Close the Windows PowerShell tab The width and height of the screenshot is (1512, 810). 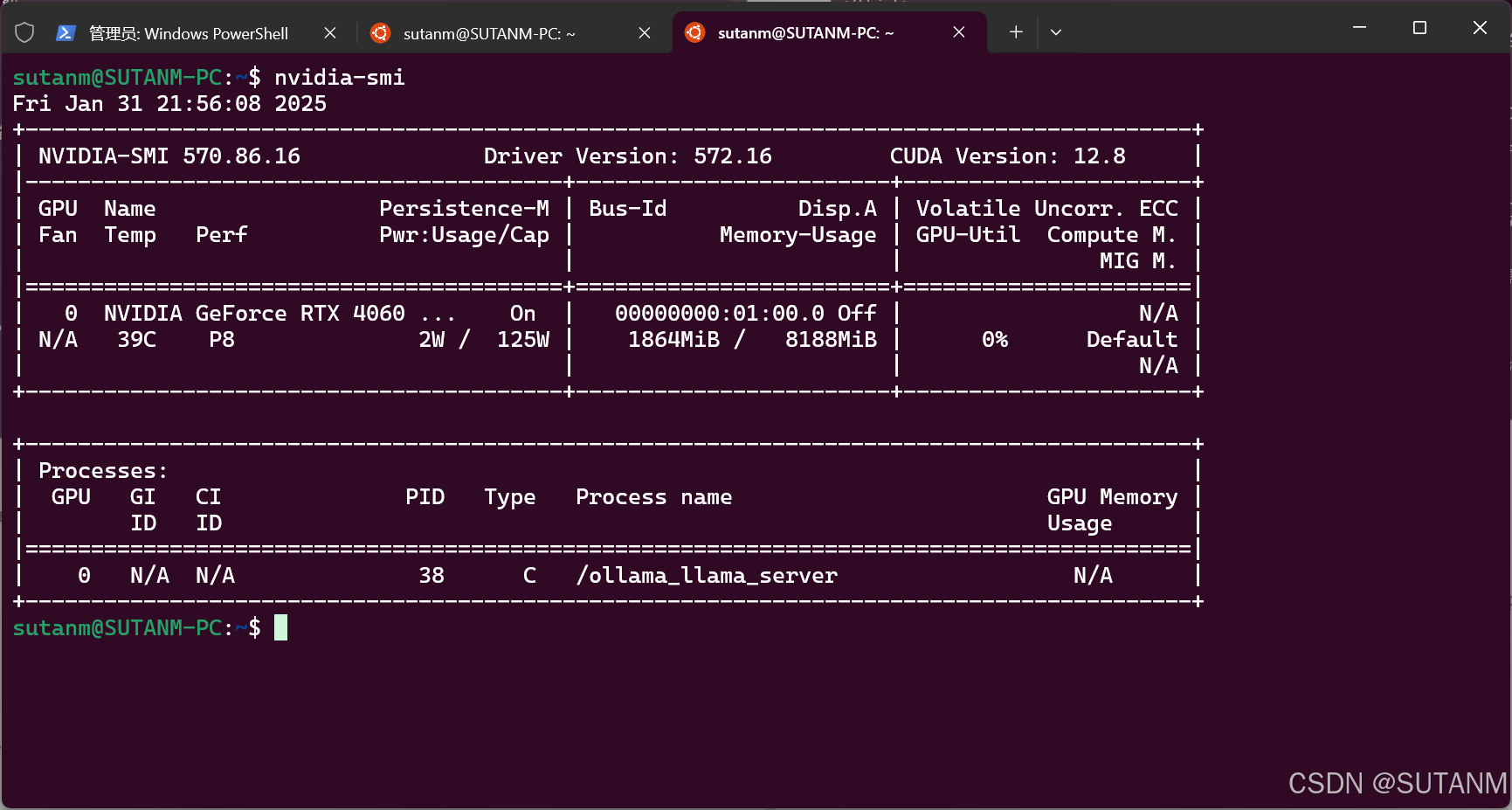coord(330,33)
